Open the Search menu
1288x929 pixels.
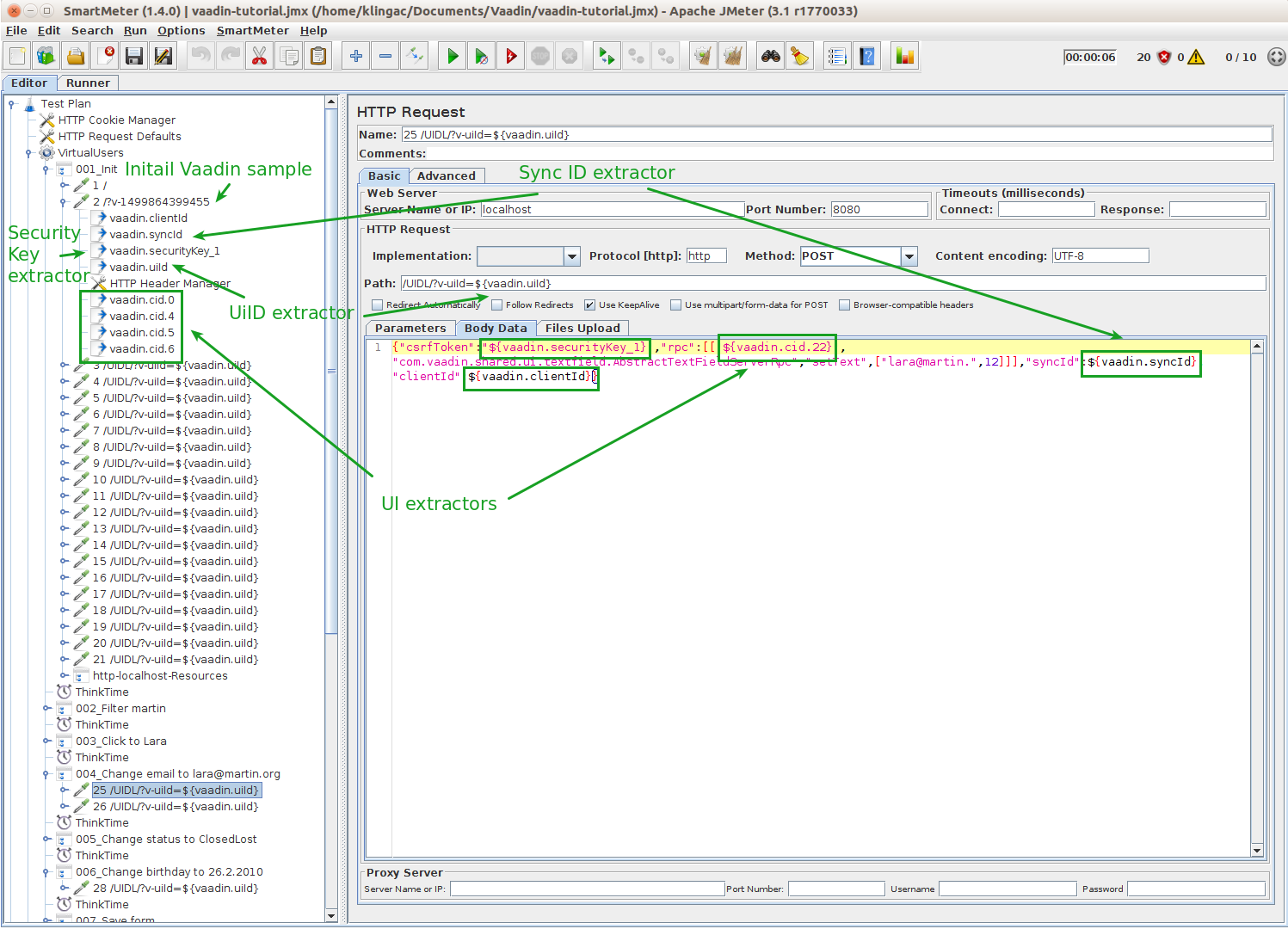tap(92, 30)
